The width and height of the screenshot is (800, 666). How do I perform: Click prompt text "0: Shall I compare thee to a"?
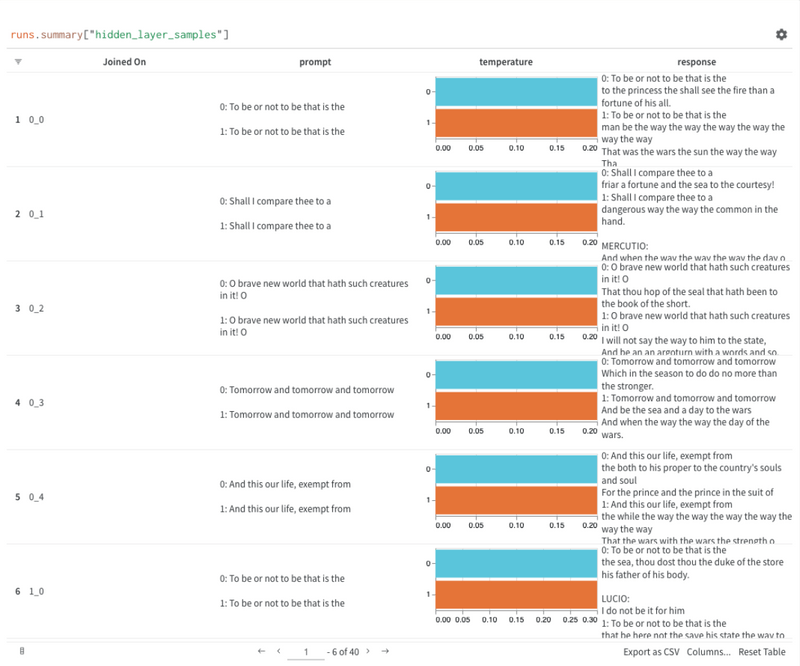[x=275, y=202]
